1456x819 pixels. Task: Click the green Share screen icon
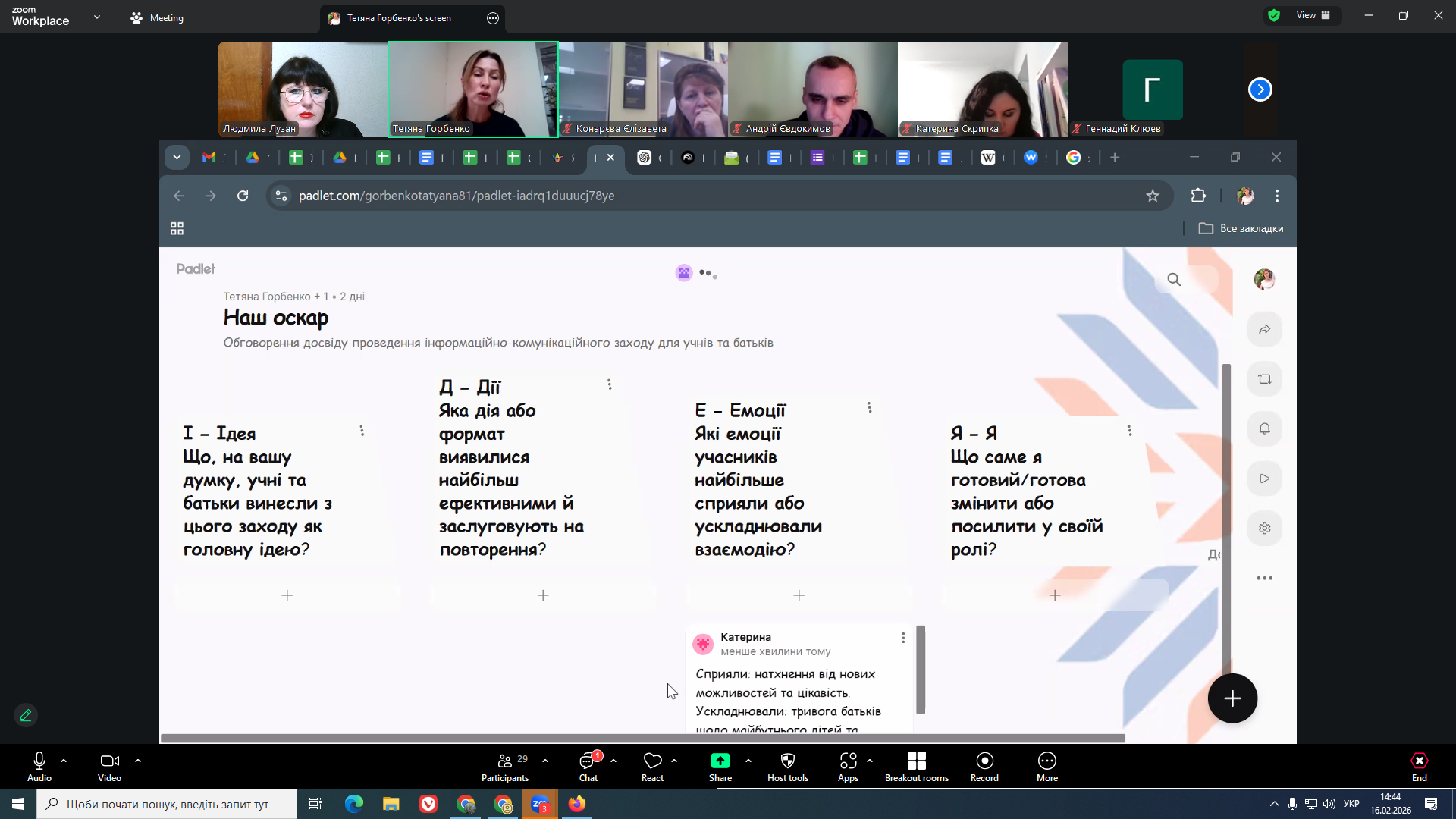click(720, 761)
